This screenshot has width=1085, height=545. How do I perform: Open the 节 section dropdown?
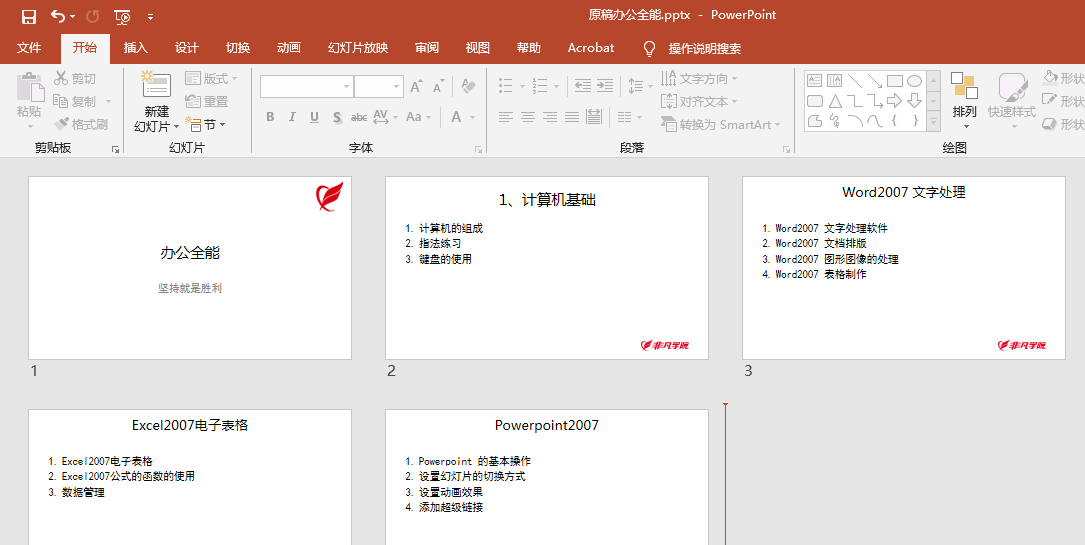click(206, 124)
